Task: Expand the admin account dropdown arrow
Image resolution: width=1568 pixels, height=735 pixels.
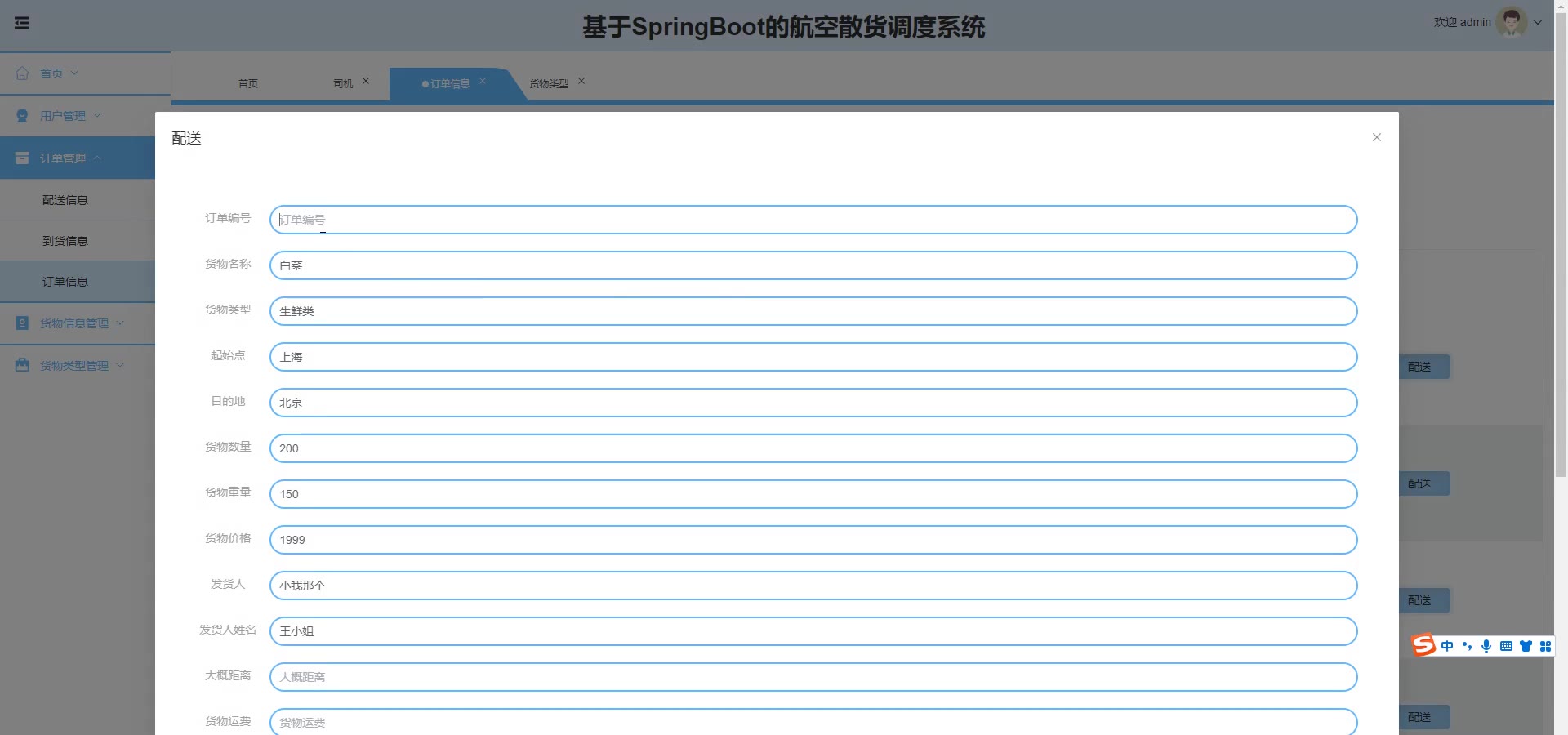Action: (1538, 23)
